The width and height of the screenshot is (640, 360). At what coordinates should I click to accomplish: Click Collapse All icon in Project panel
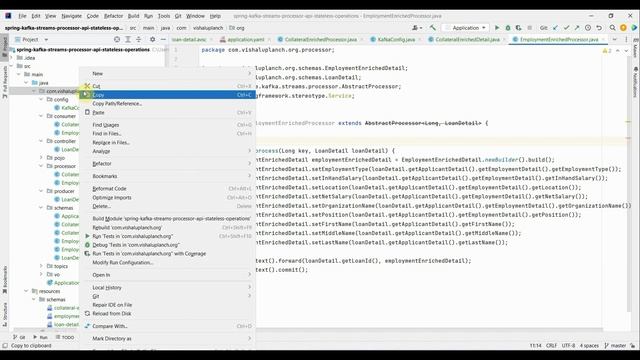(139, 40)
